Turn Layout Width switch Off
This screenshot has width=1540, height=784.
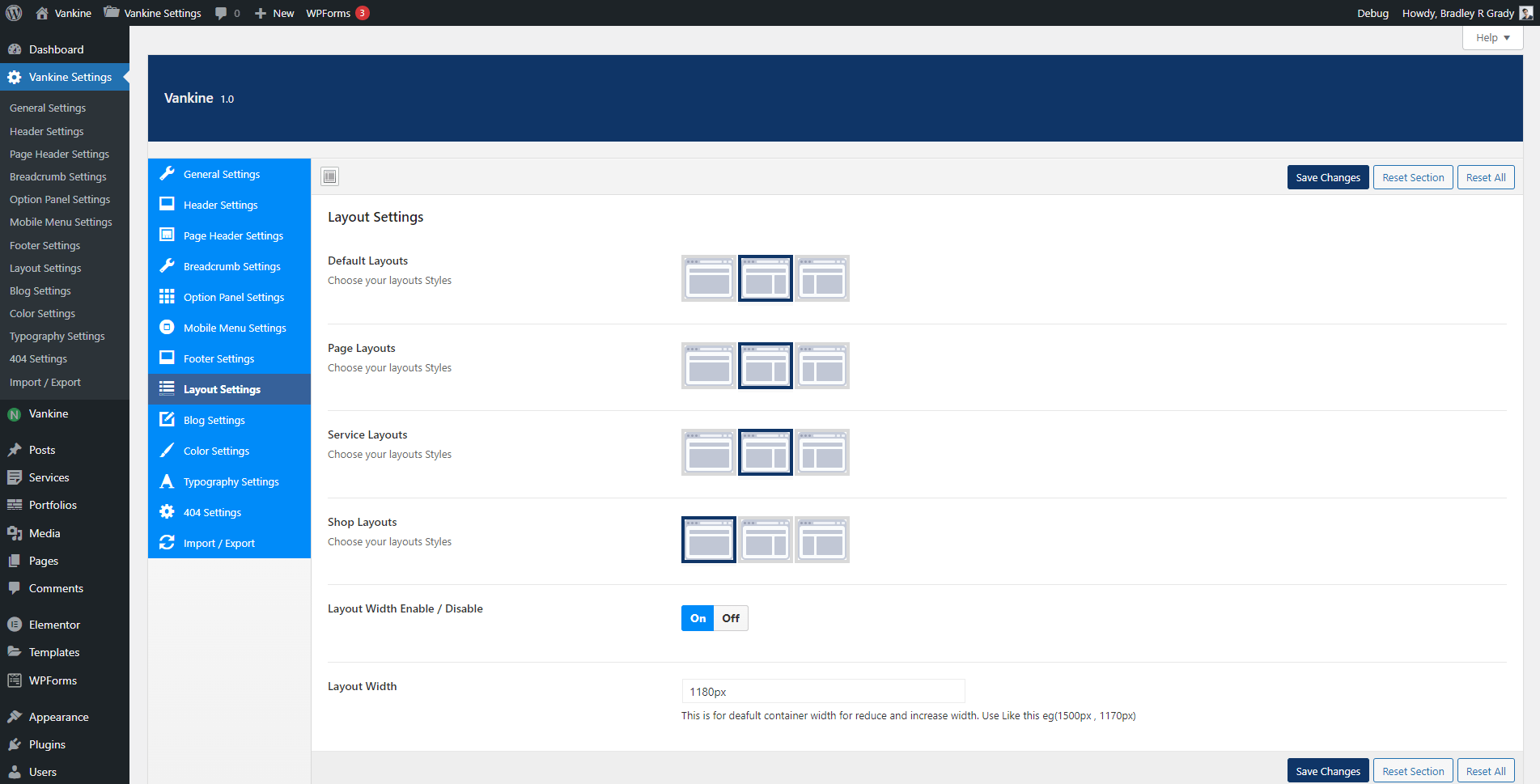[x=731, y=618]
